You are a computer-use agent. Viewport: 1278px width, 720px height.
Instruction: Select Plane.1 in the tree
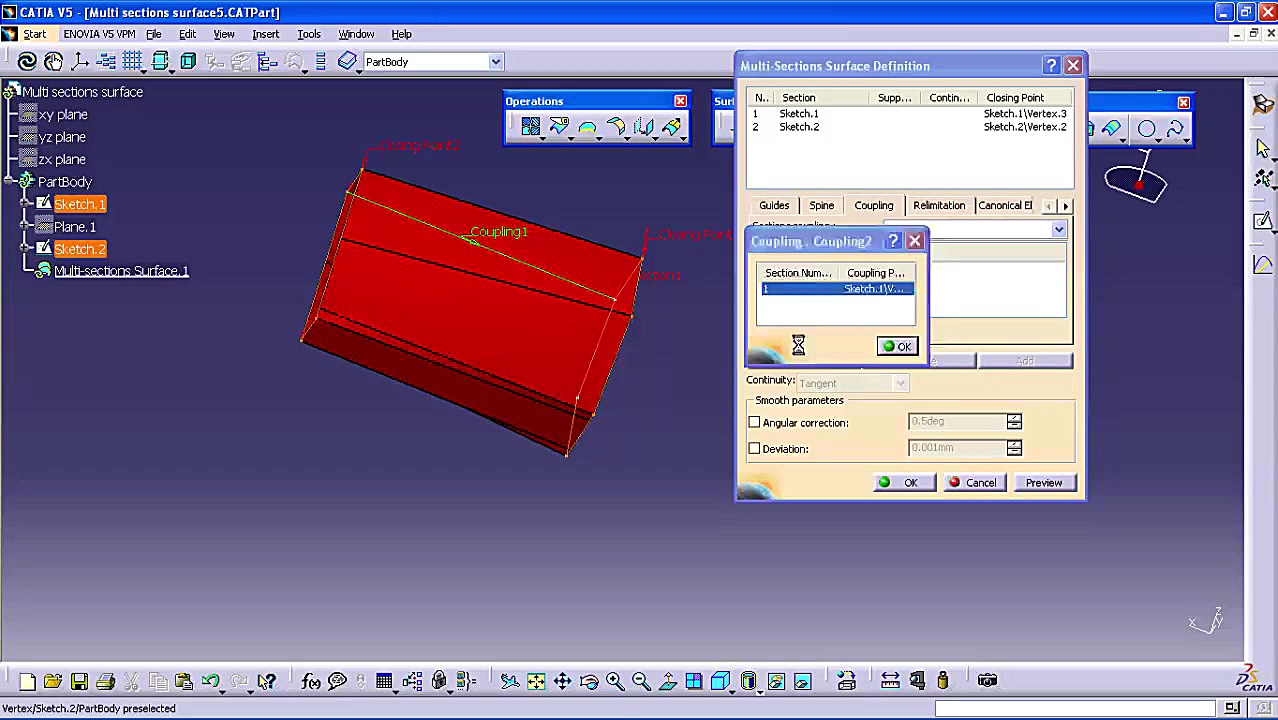coord(75,227)
